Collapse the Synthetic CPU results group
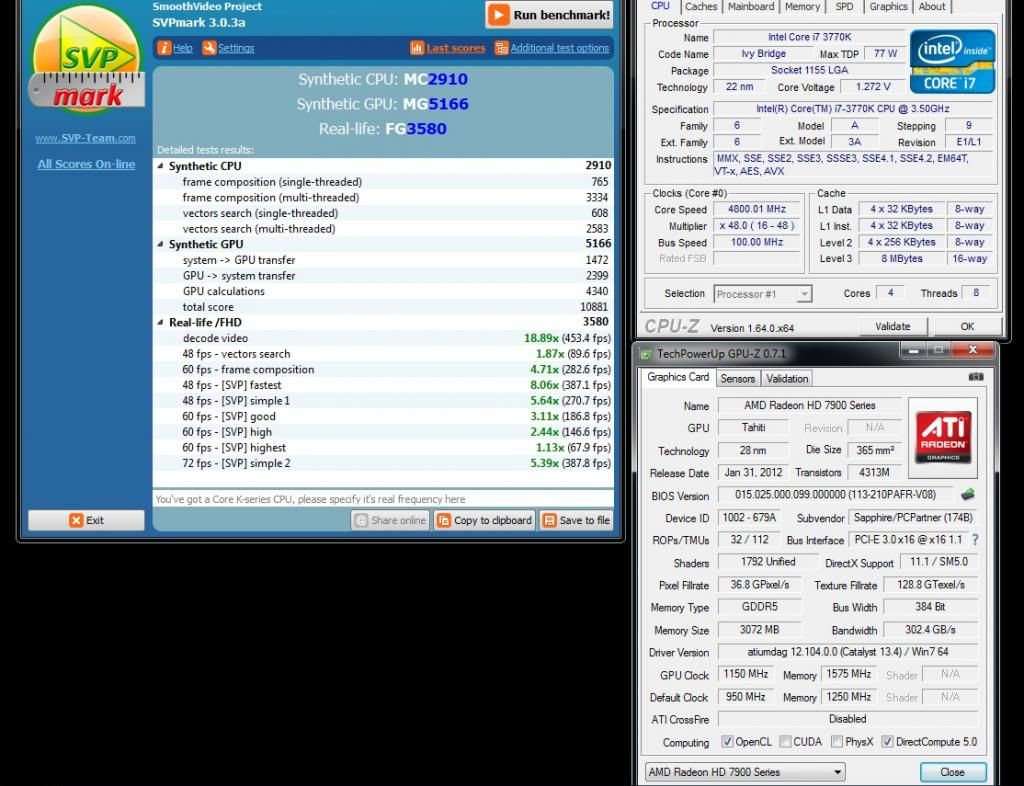1024x786 pixels. pos(161,166)
